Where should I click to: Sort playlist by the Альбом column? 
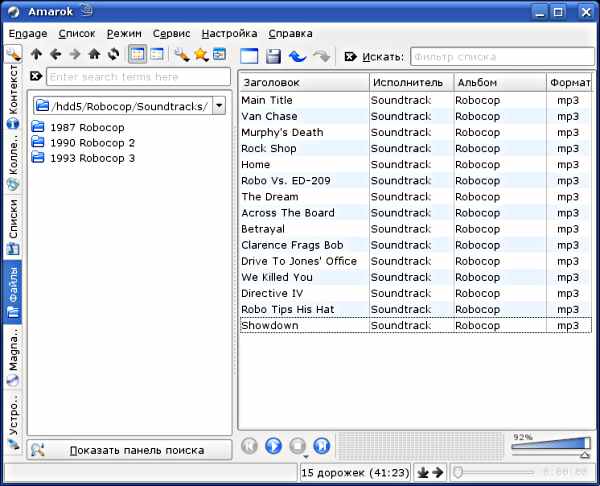[500, 82]
